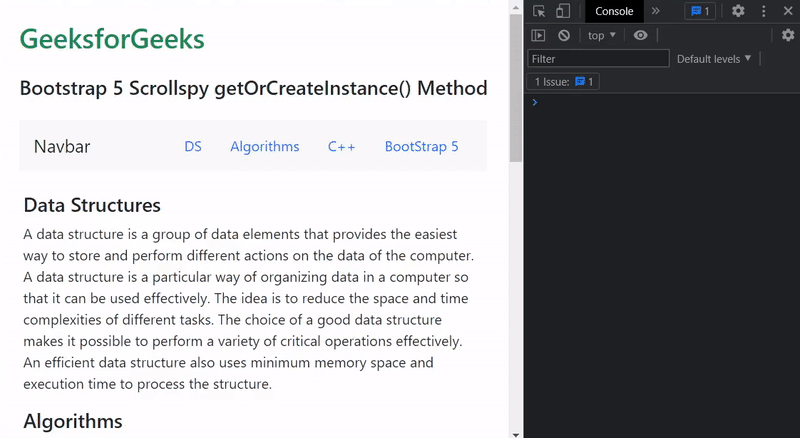
Task: Click the Data Structures section heading
Action: 92,205
